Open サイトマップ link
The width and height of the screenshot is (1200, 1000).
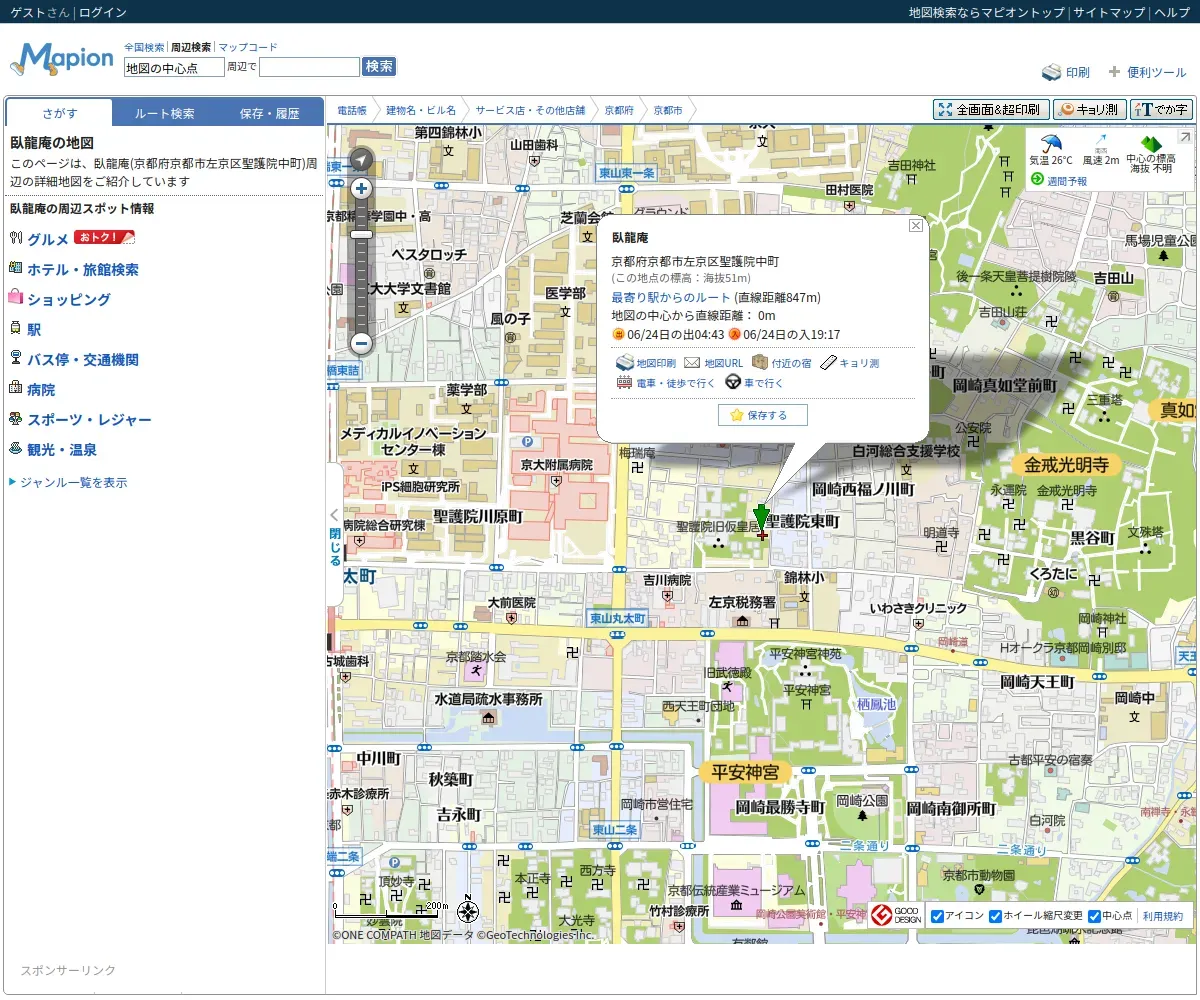(1109, 12)
